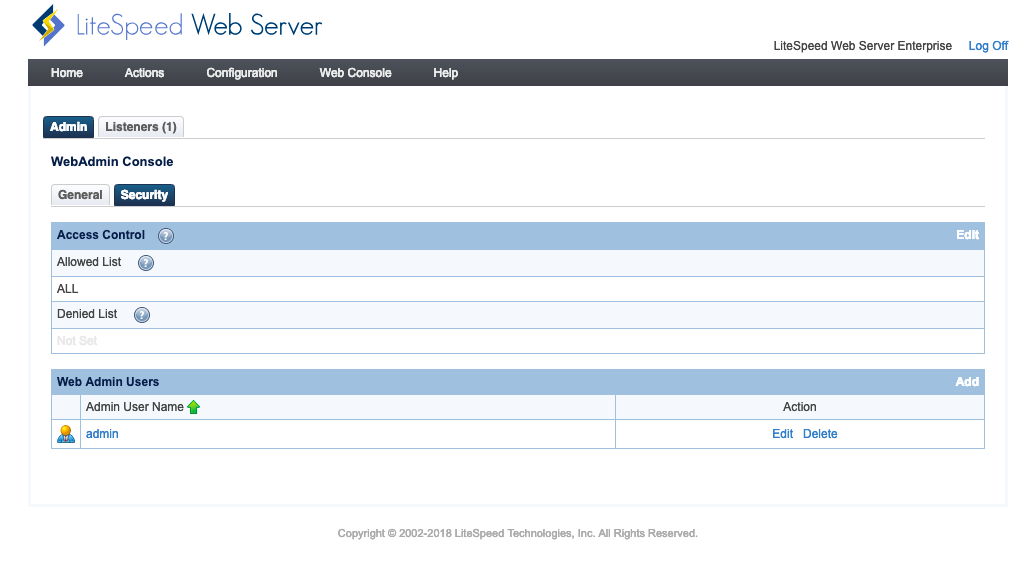Click the Web Admin Users section title
1024x570 pixels.
point(108,382)
